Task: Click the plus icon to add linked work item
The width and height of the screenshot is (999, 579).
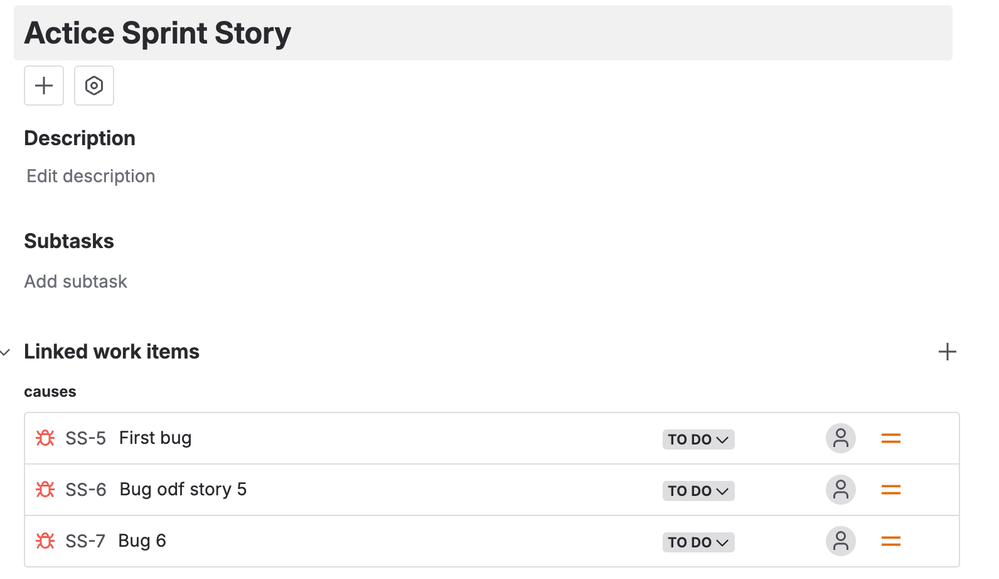Action: pos(947,351)
